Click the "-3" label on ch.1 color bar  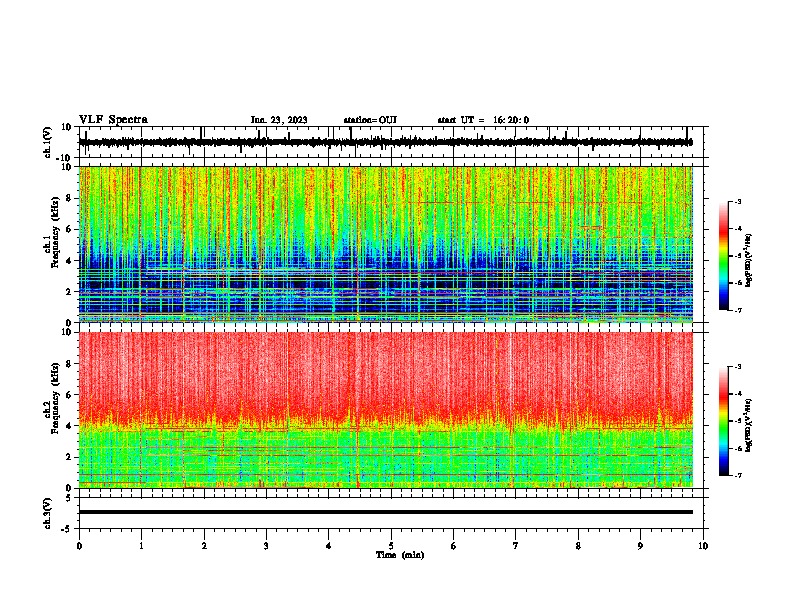(x=737, y=201)
